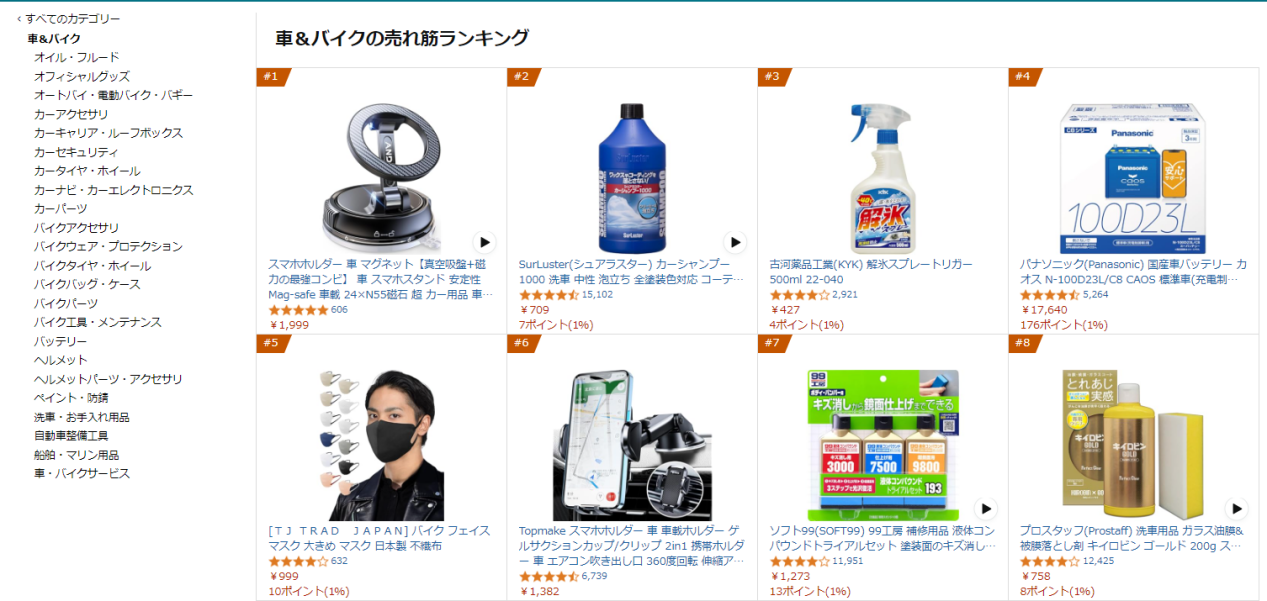Screen dimensions: 1267x601
Task: Open 車・バイクサービス category
Action: coord(82,474)
